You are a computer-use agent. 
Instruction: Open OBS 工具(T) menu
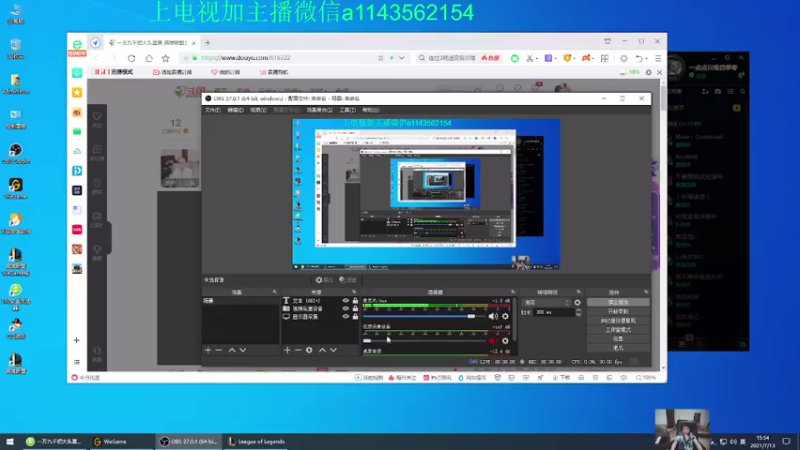[x=347, y=110]
